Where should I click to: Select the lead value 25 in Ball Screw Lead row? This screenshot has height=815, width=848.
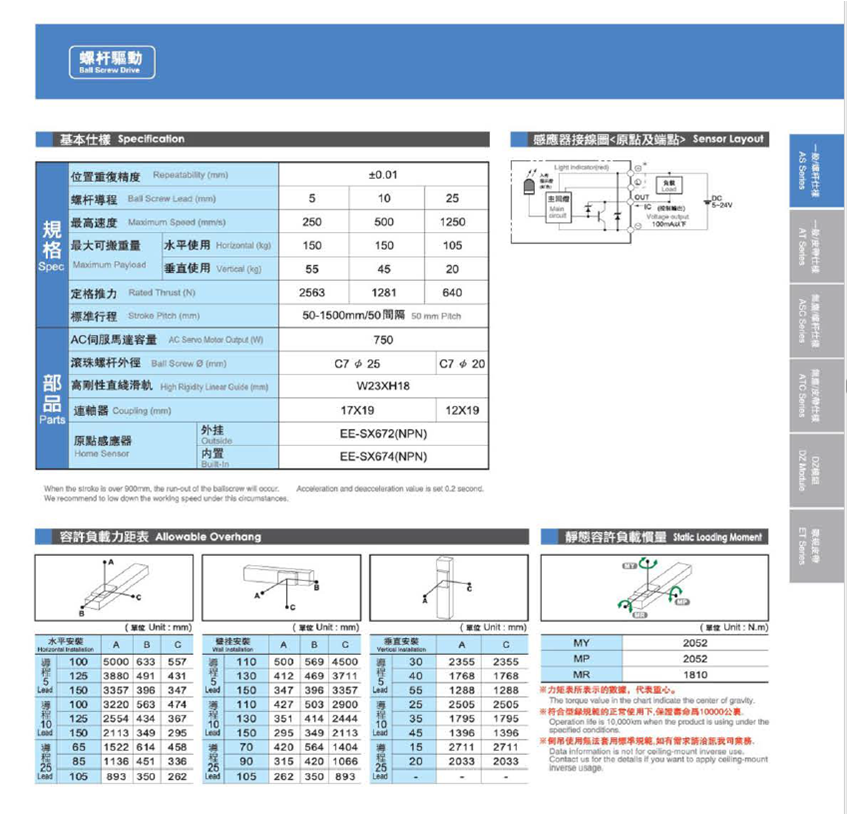tap(452, 198)
